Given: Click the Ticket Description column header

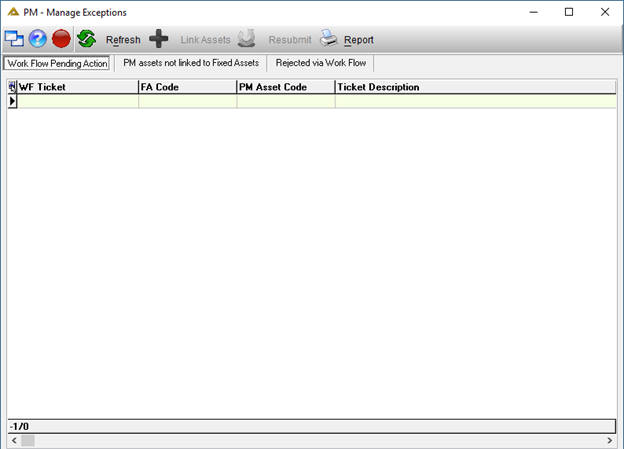Looking at the screenshot, I should pyautogui.click(x=476, y=87).
